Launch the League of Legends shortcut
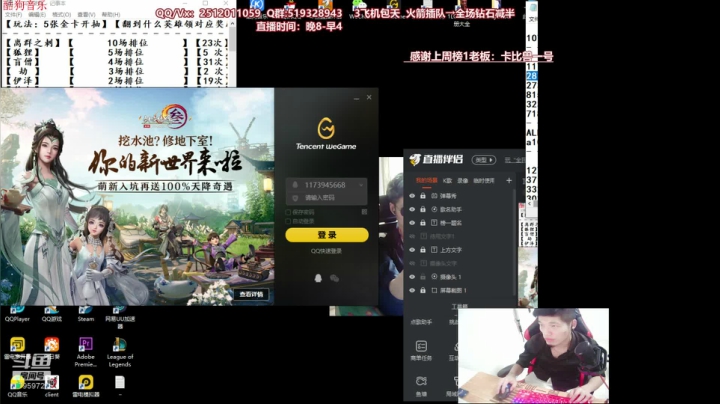Screen dimensions: 720x404 click(x=120, y=352)
